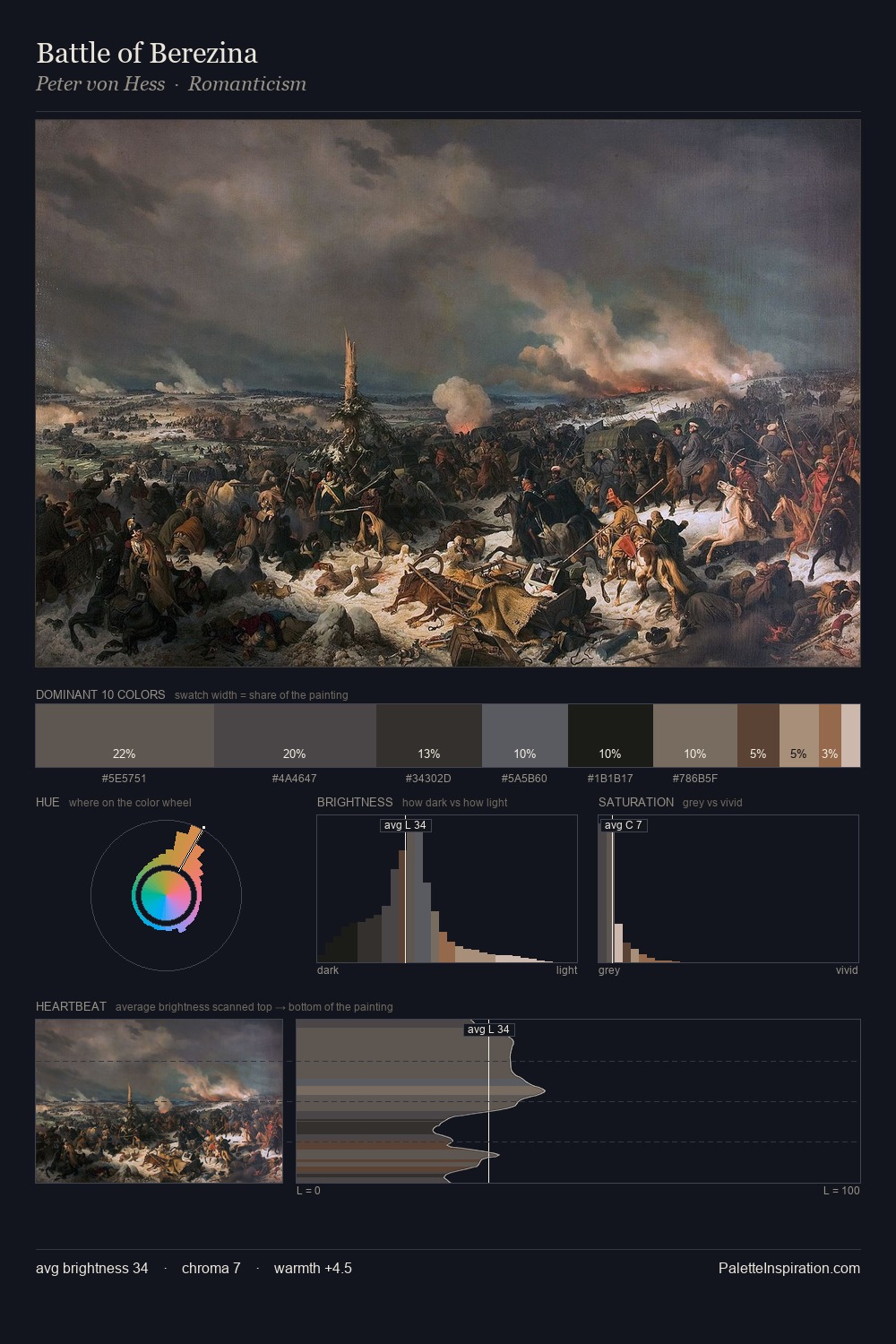Click hex code #1B1B17 label

pyautogui.click(x=610, y=779)
